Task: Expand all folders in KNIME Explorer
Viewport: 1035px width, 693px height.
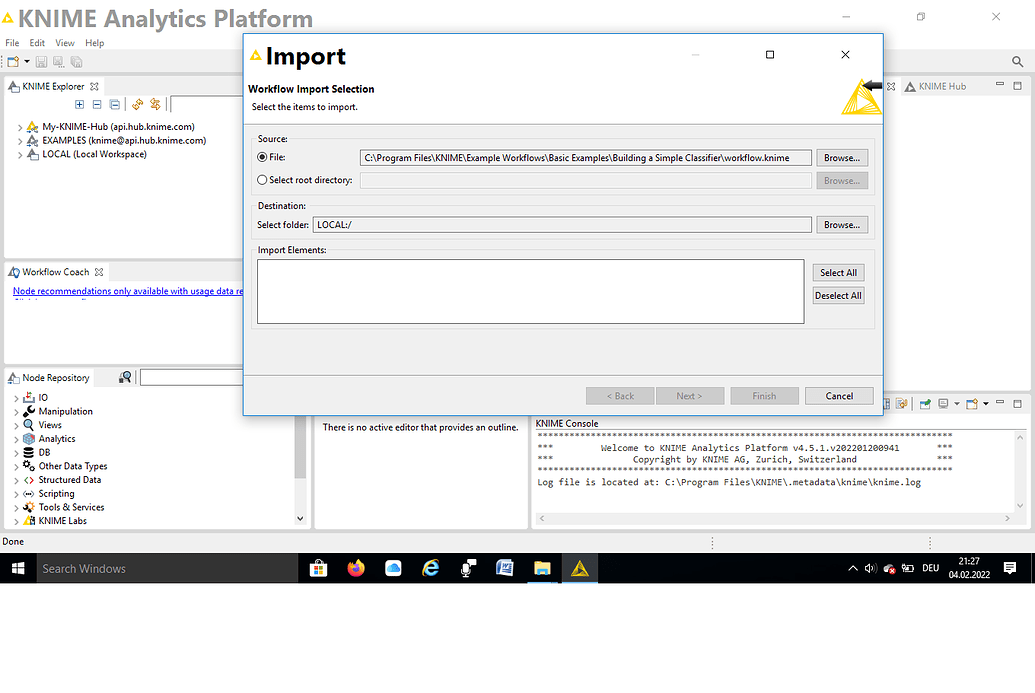Action: 79,104
